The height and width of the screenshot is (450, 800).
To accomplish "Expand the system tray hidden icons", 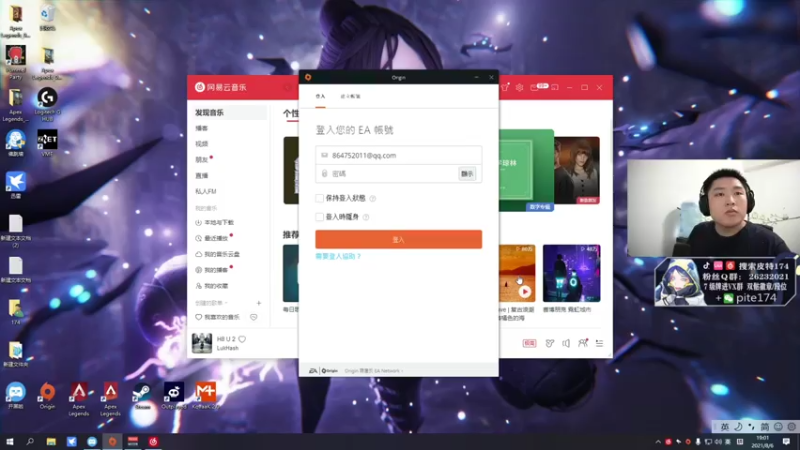I will pos(658,442).
